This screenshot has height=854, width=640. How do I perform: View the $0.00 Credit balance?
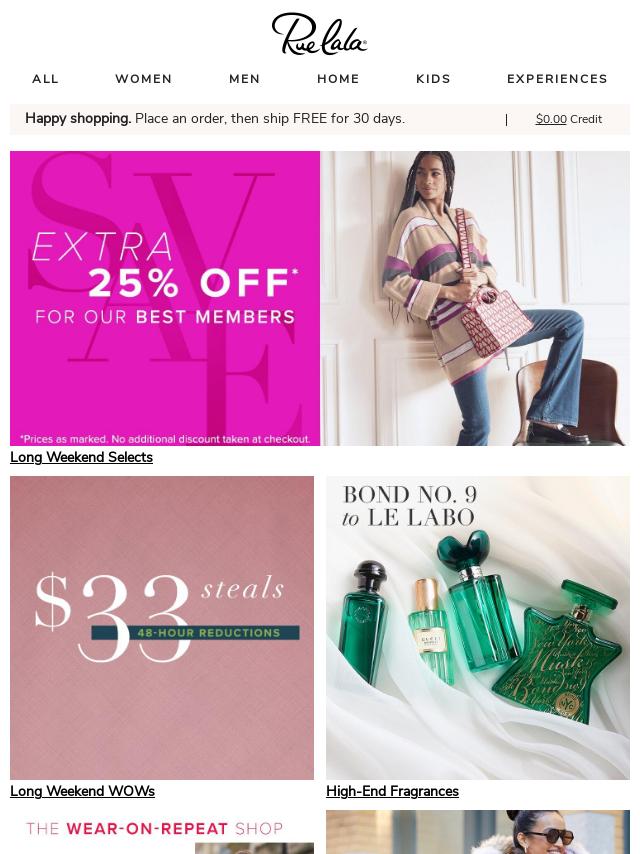(569, 119)
